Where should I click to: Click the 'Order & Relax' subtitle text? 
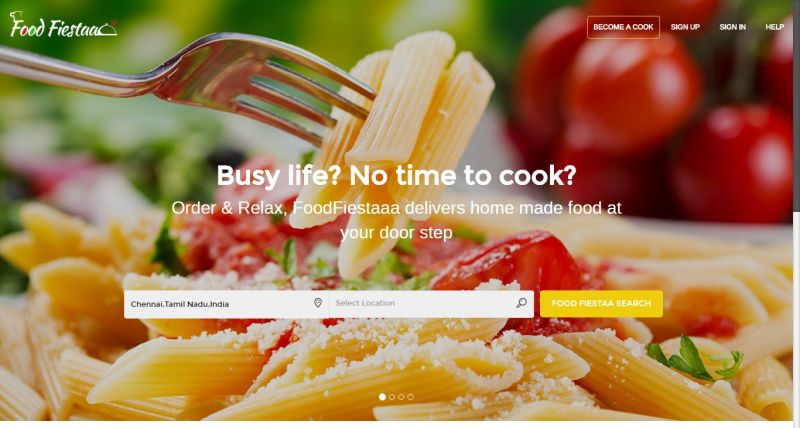point(396,220)
